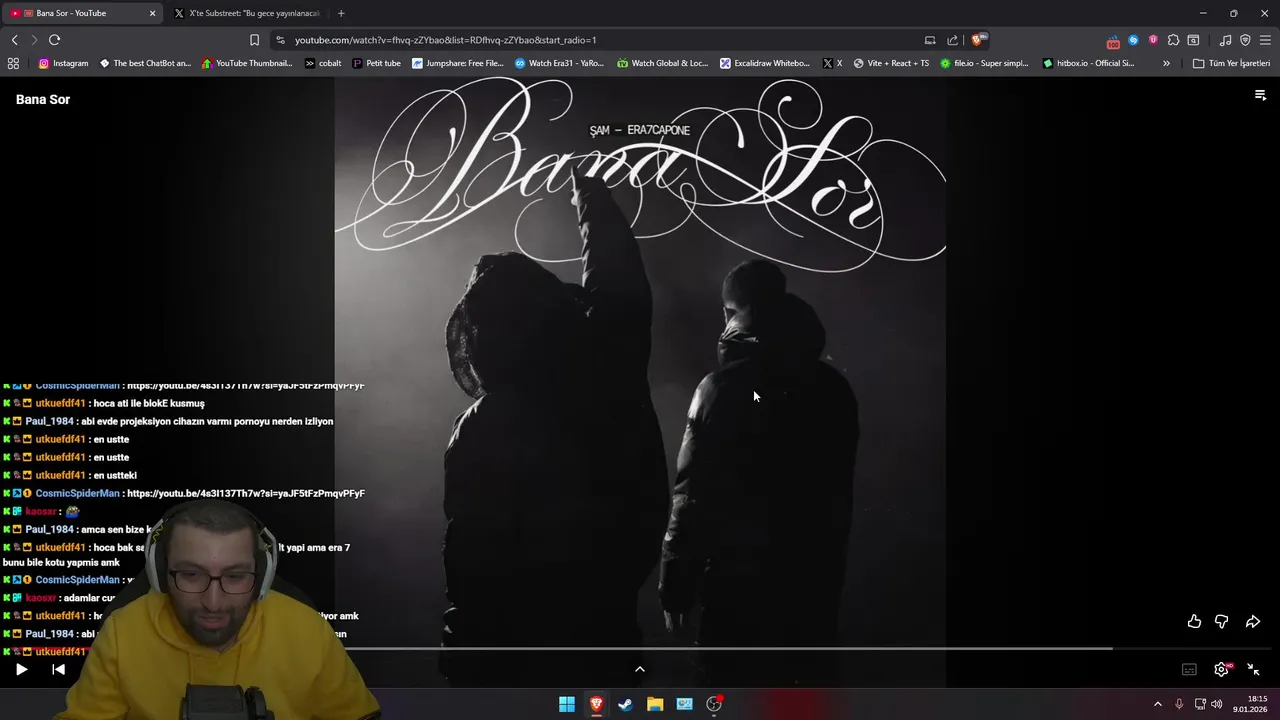Play the Bana Sor video
The width and height of the screenshot is (1280, 720).
pyautogui.click(x=21, y=669)
